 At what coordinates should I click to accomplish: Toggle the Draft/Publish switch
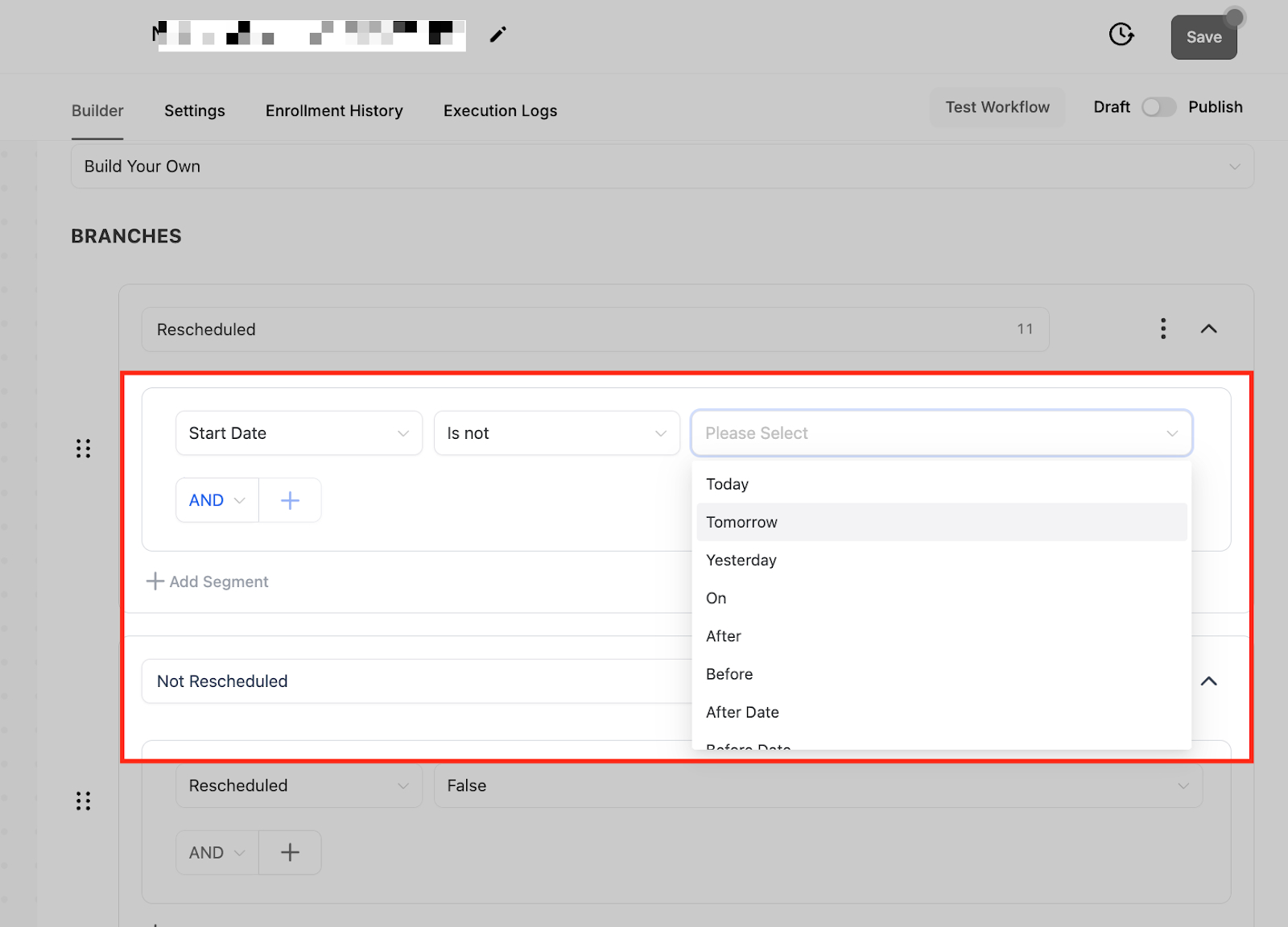tap(1158, 107)
